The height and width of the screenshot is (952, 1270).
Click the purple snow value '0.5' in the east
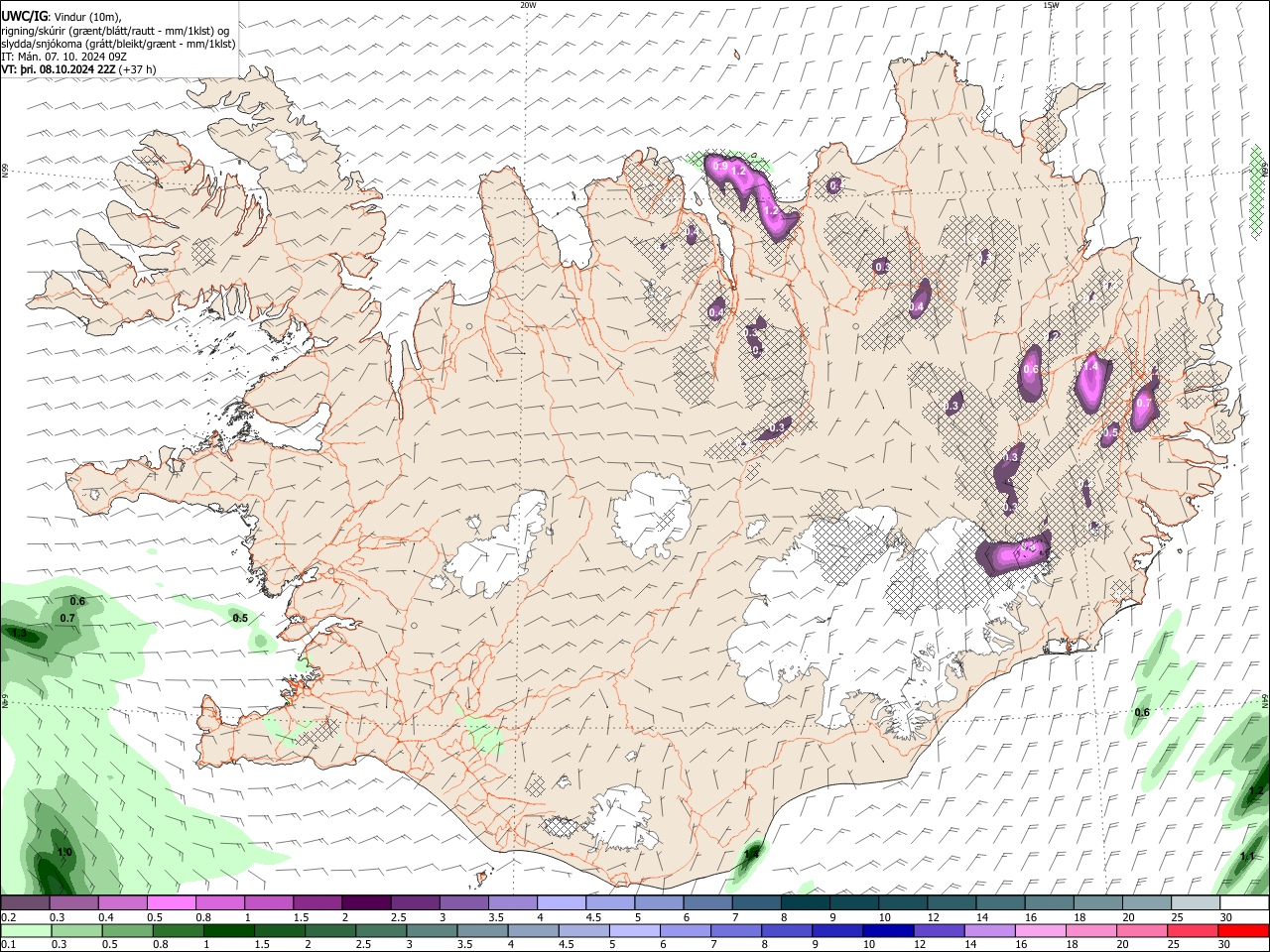[1111, 432]
